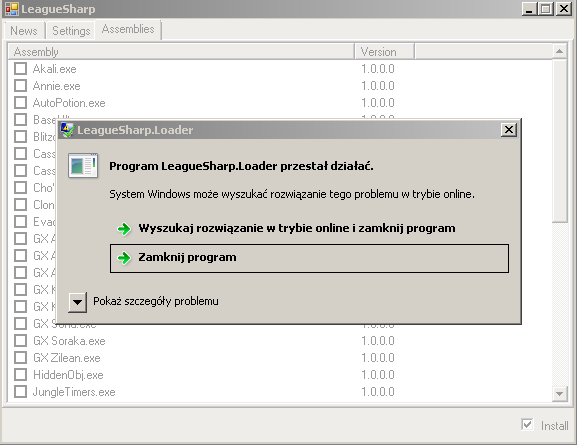
Task: Click the LeagueSharp window title icon
Action: coord(12,9)
